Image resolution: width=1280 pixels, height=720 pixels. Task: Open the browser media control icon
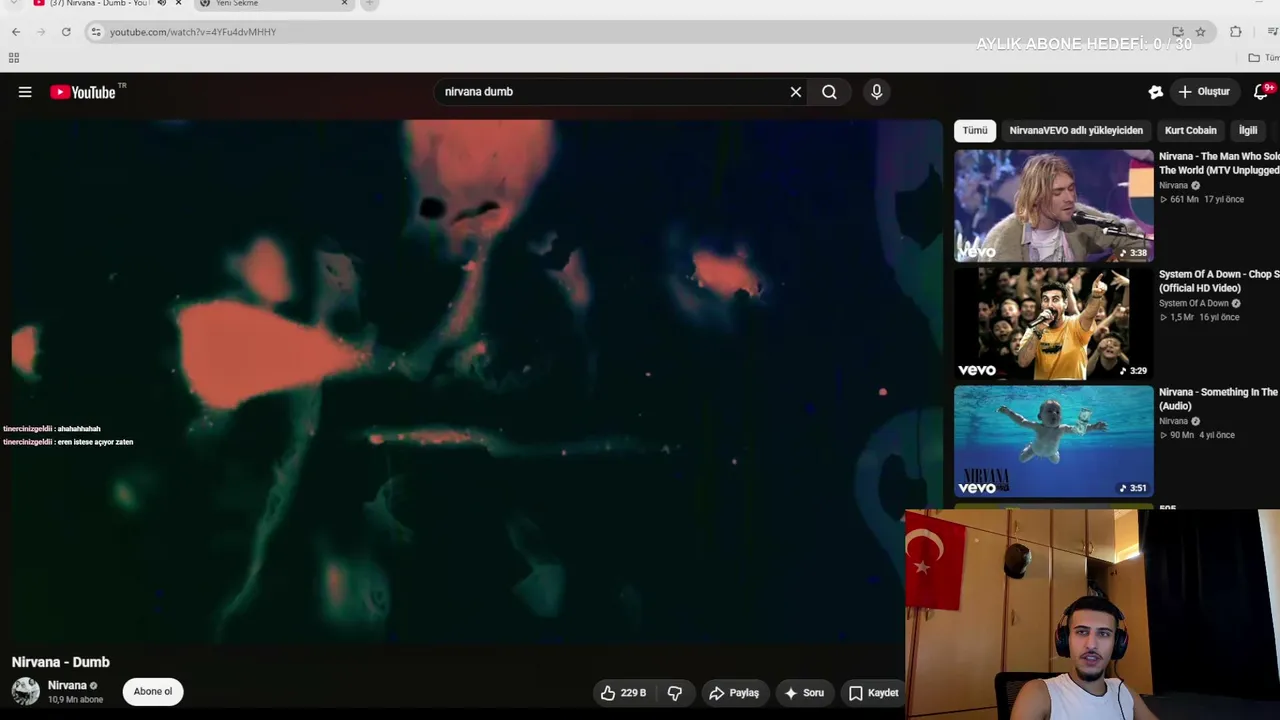click(x=1272, y=32)
